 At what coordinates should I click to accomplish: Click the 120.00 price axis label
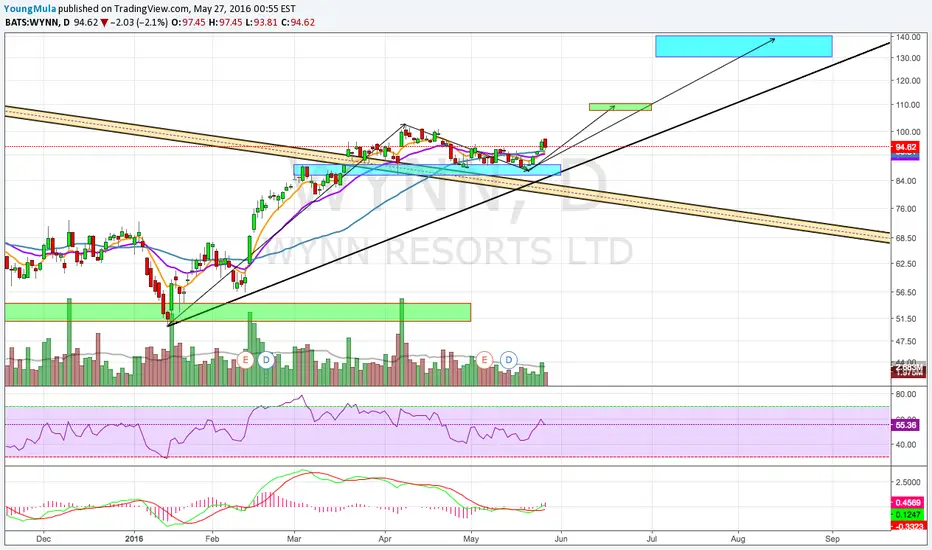point(908,81)
